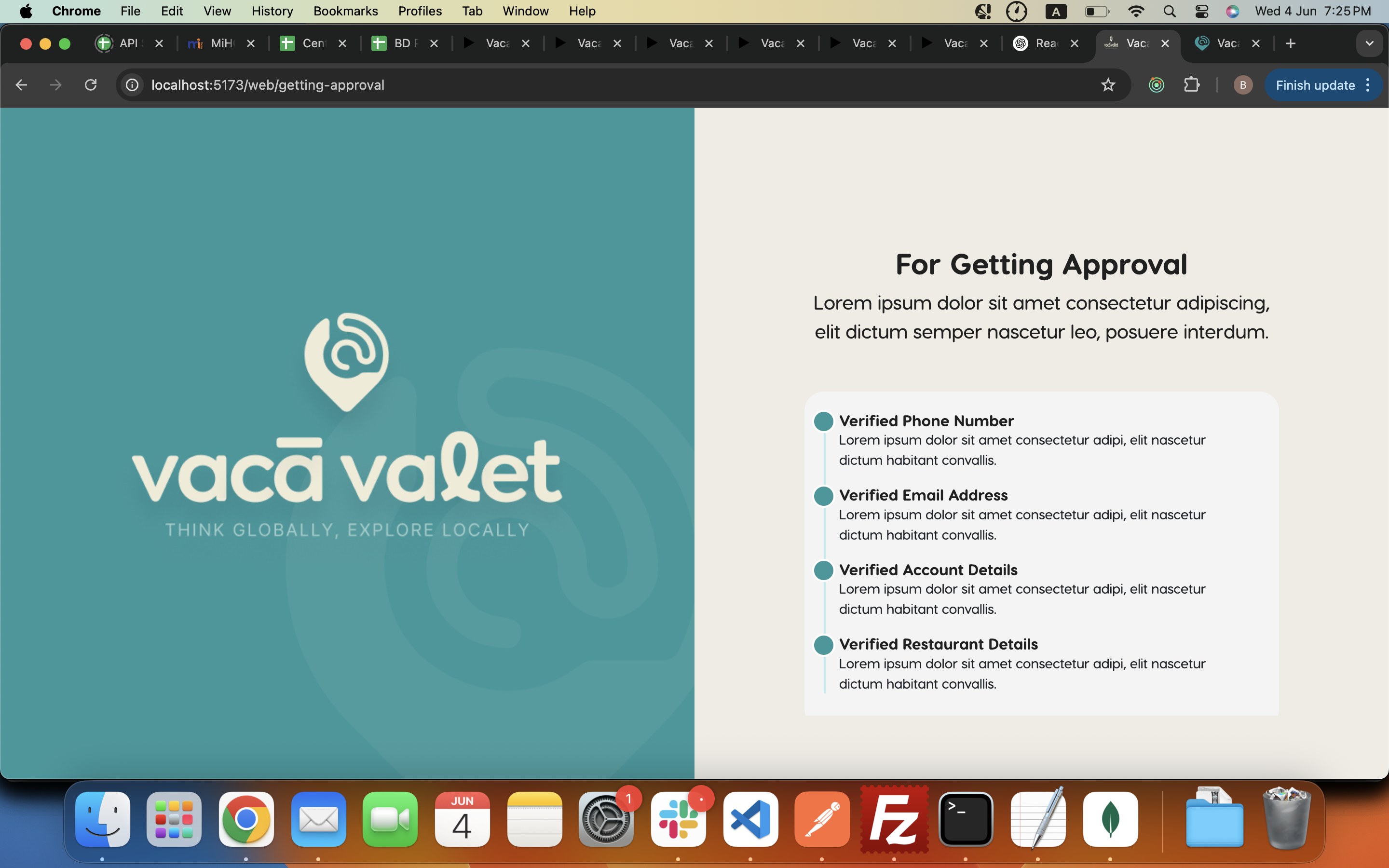Bookmark this page with star icon
This screenshot has height=868, width=1389.
pyautogui.click(x=1108, y=85)
